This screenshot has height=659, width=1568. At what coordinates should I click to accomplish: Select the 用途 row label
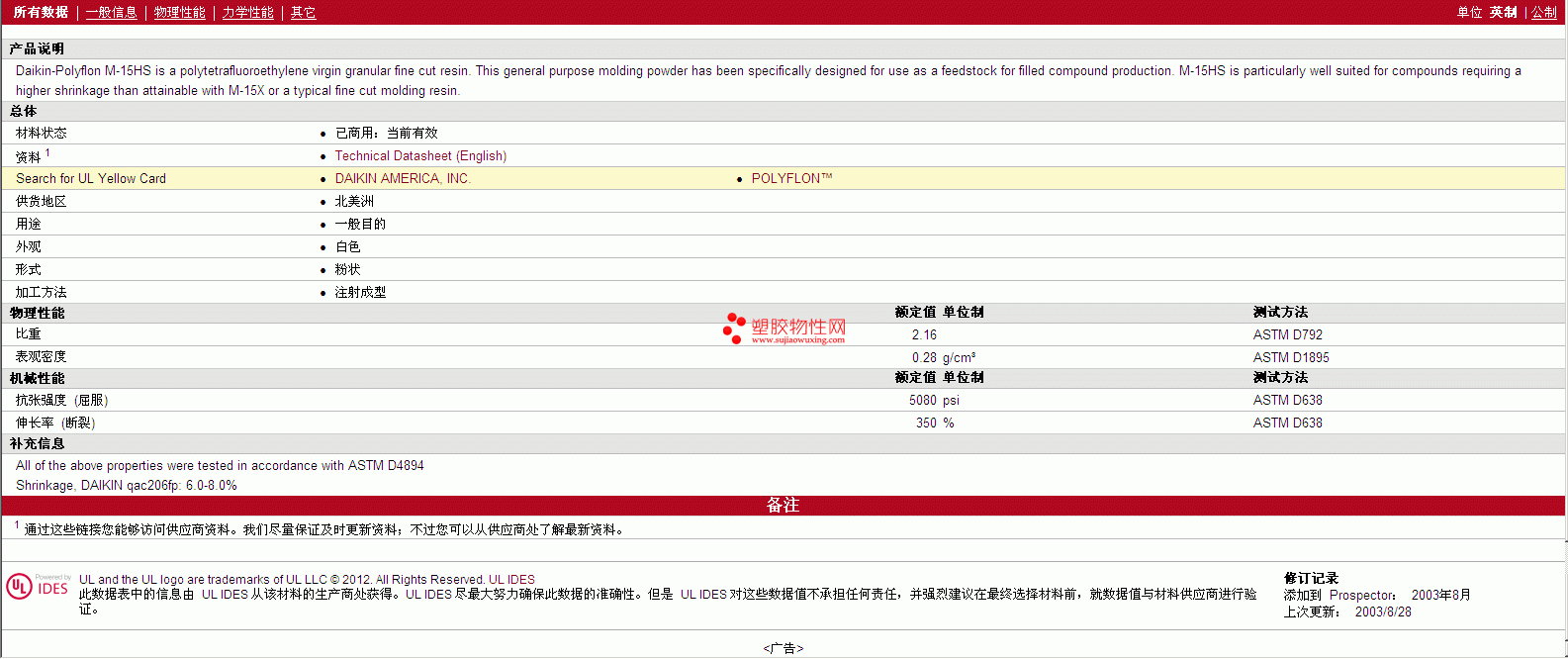(29, 224)
